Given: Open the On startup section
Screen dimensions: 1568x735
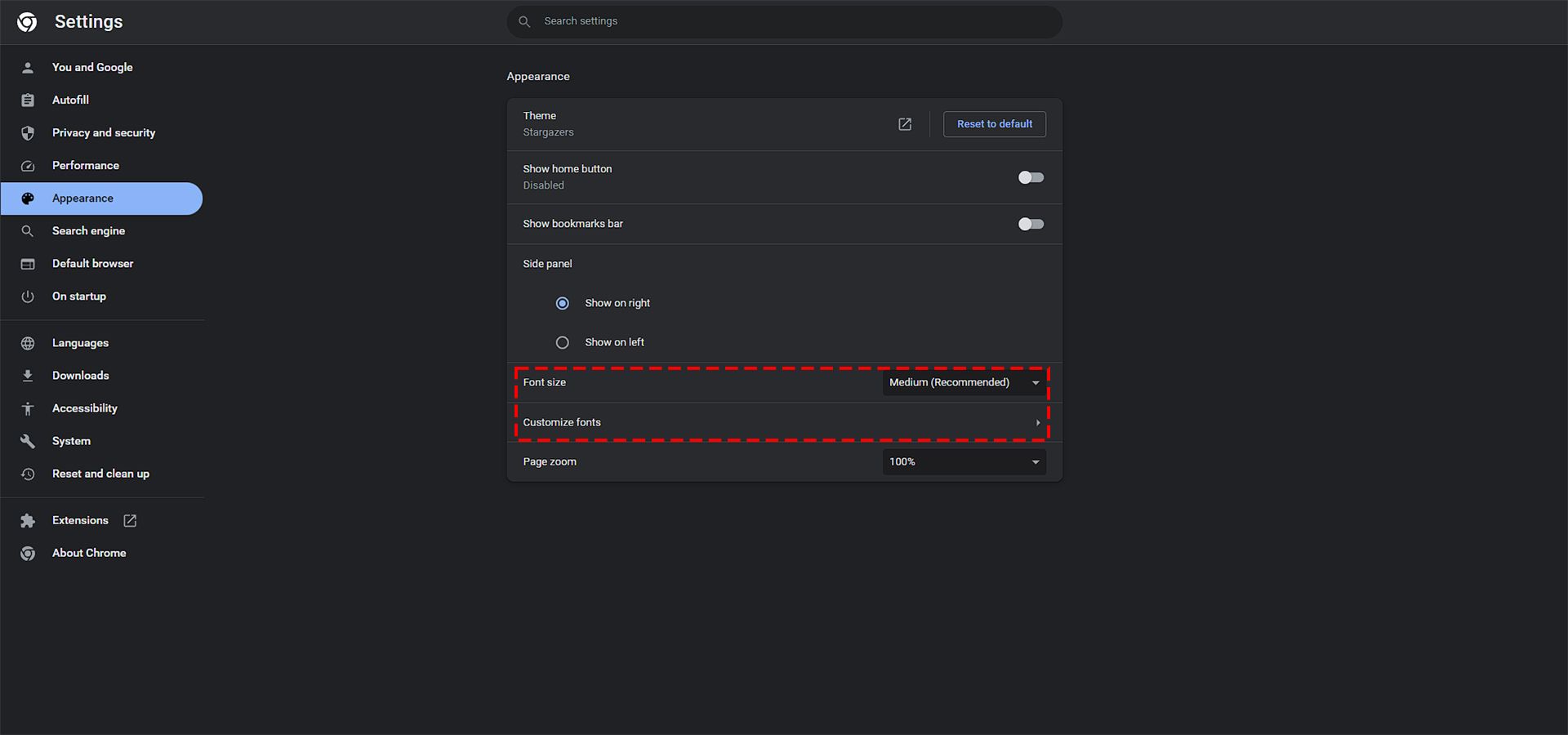Looking at the screenshot, I should pyautogui.click(x=79, y=296).
